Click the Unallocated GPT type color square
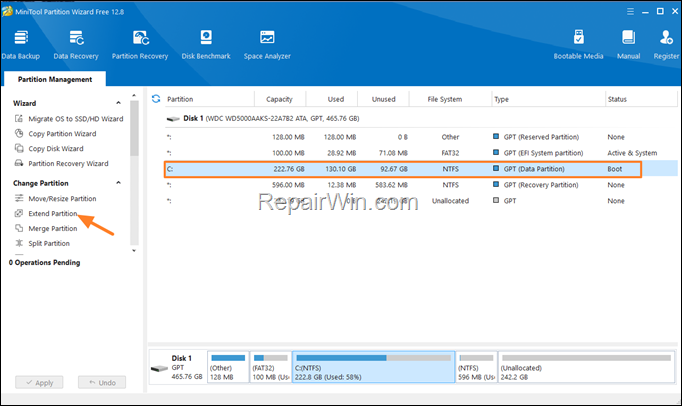682x406 pixels. click(496, 200)
